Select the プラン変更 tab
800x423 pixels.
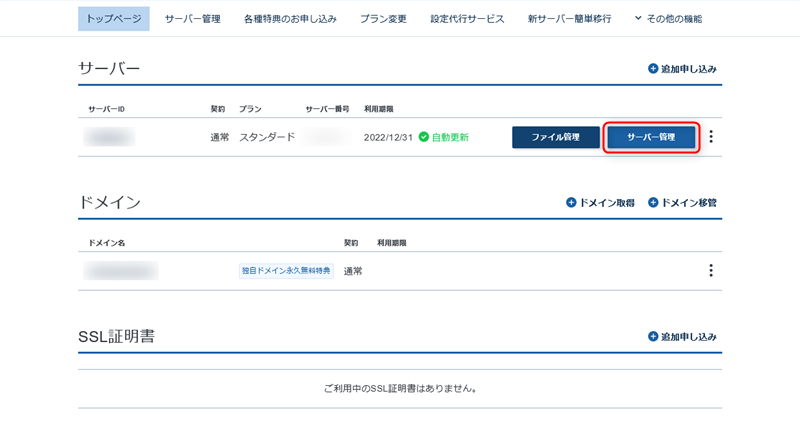[383, 19]
